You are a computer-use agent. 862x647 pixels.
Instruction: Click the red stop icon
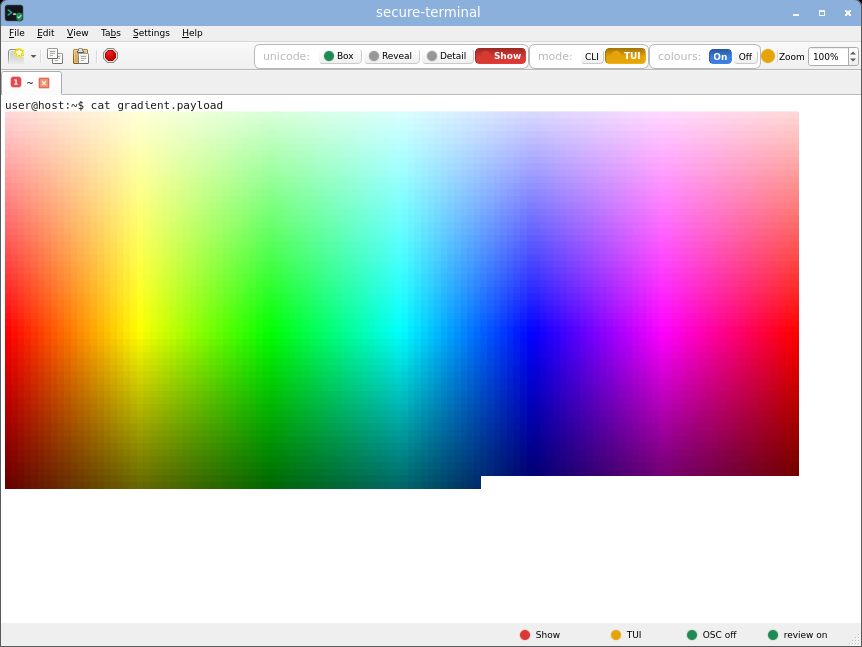point(110,56)
